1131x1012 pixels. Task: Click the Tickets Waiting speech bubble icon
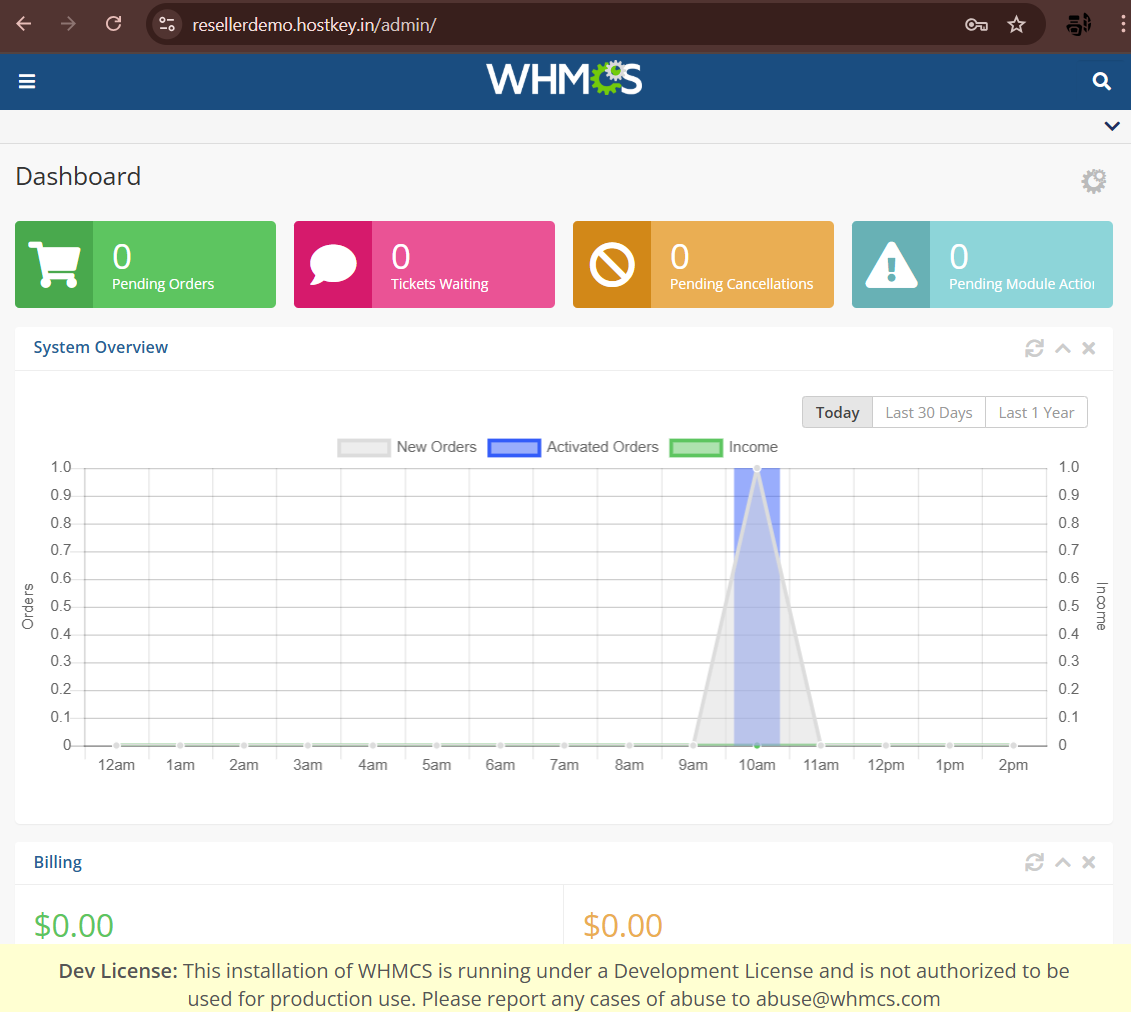[333, 264]
